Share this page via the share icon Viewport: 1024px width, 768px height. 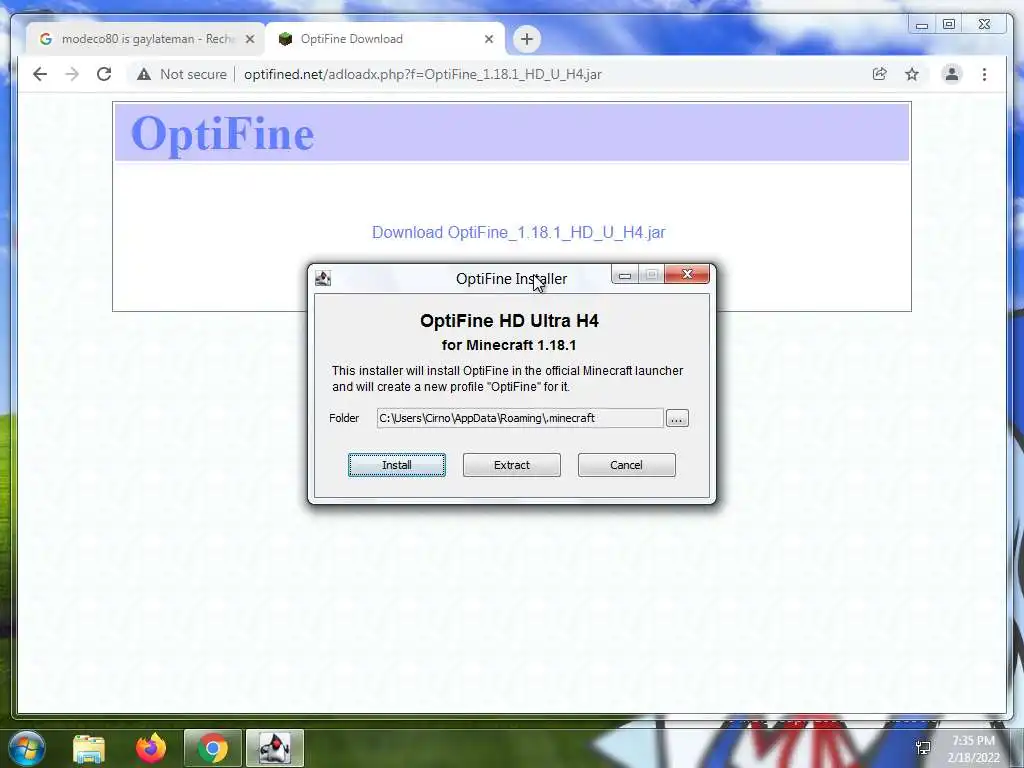click(880, 74)
